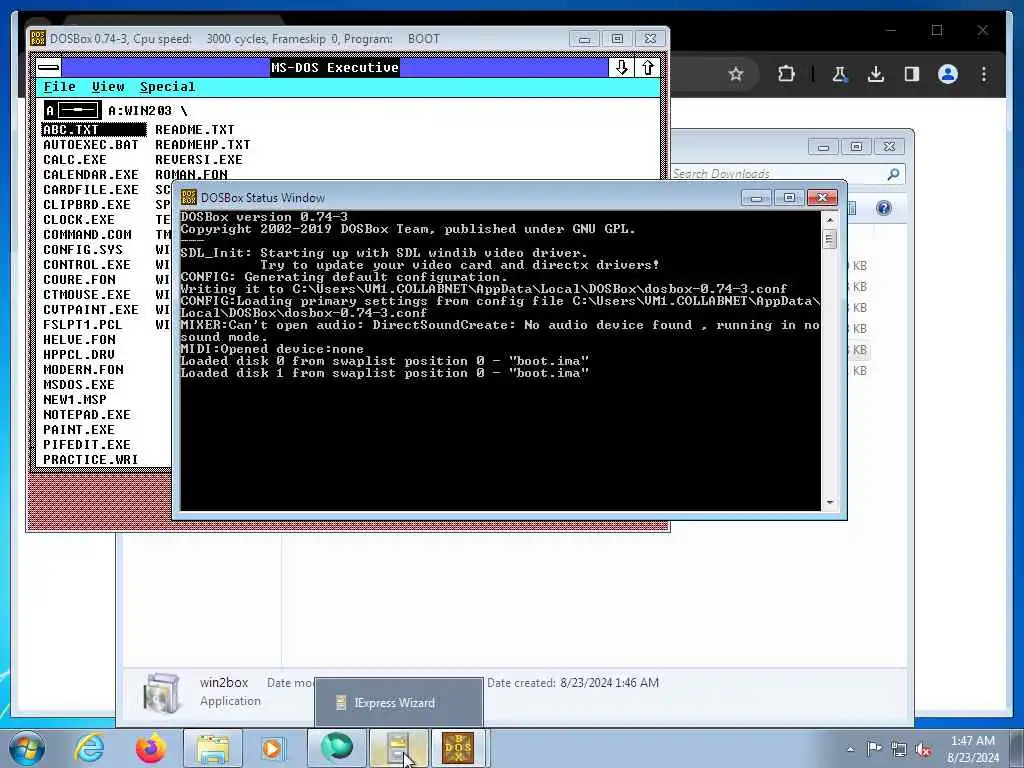Click the IExpress Wizard taskbar preview

point(398,703)
